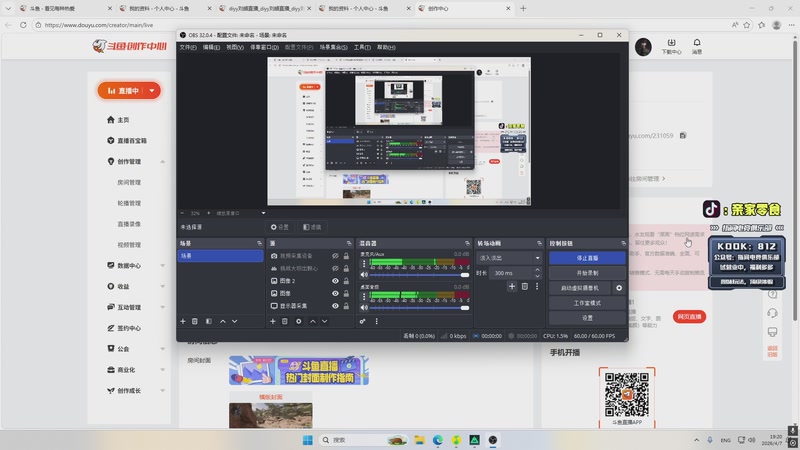Open the Mic/Aux channel three-dot options
The height and width of the screenshot is (450, 800).
(x=364, y=264)
